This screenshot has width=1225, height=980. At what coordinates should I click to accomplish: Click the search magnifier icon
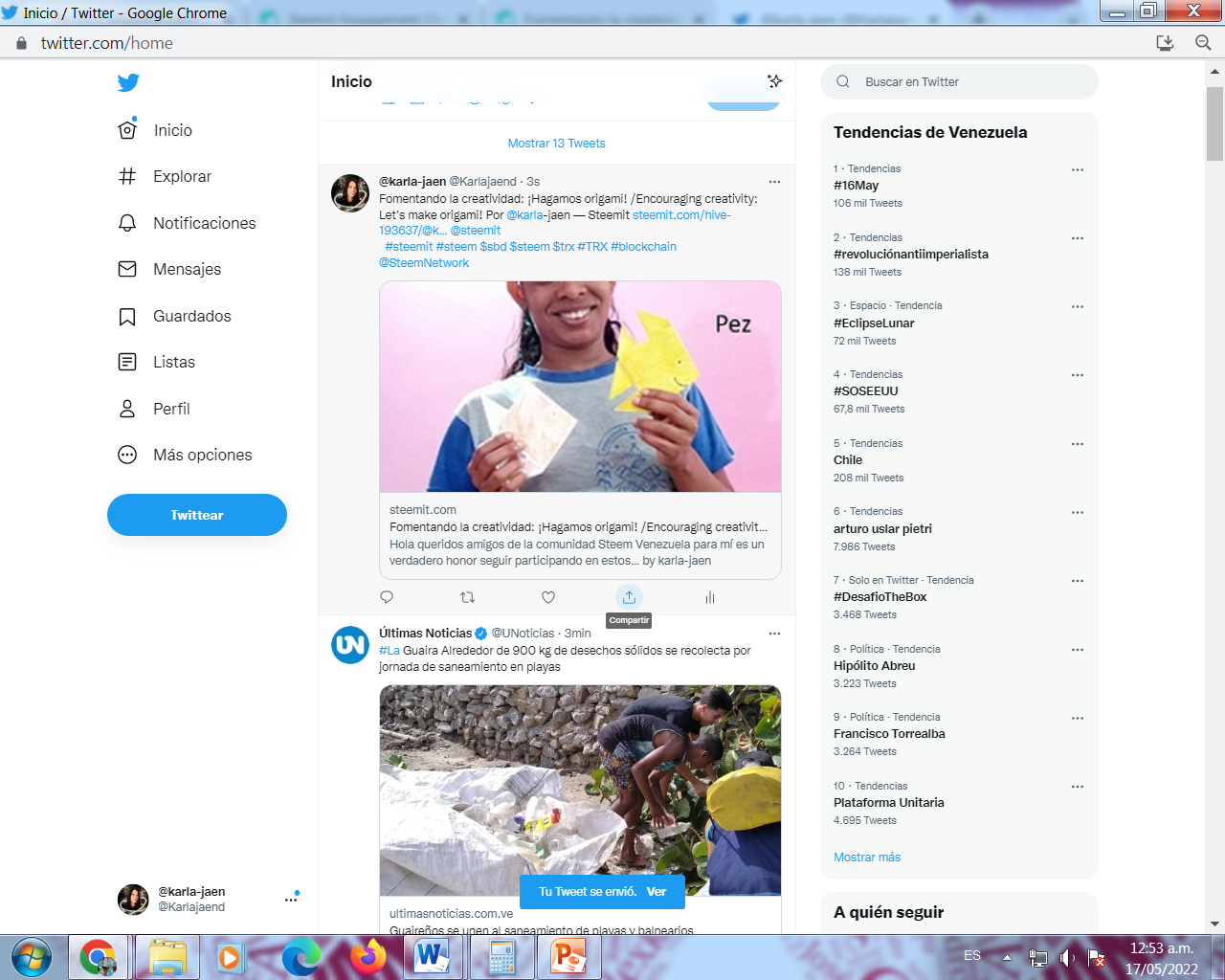(843, 81)
